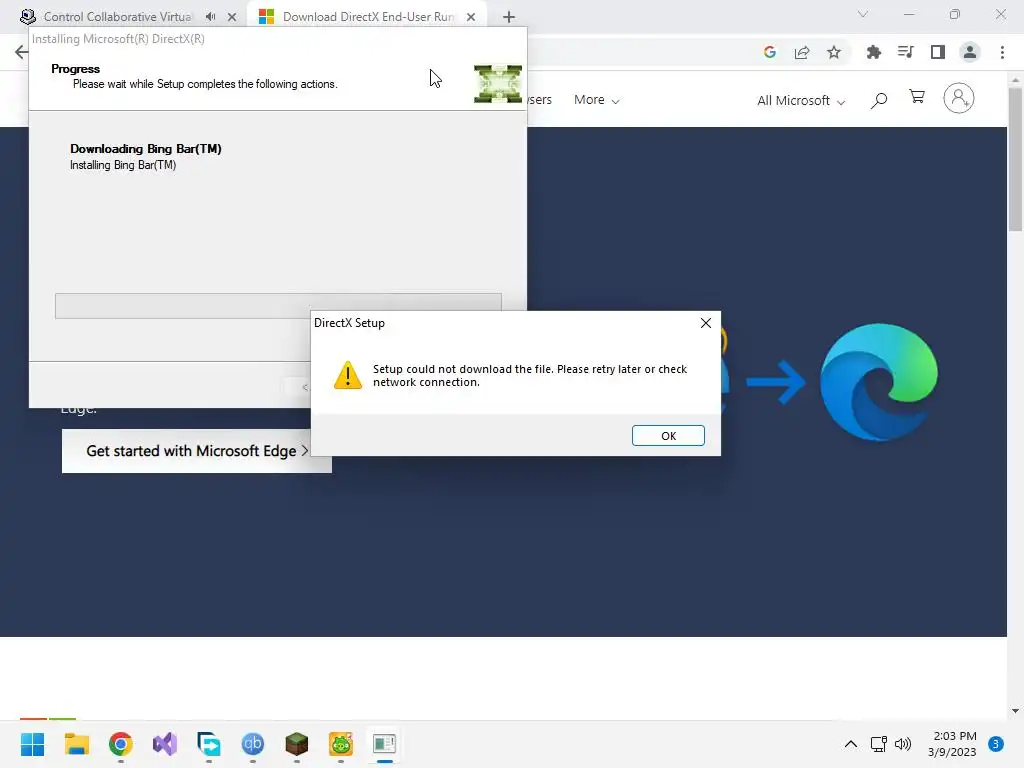Expand the All Microsoft dropdown
1024x768 pixels.
pos(801,101)
